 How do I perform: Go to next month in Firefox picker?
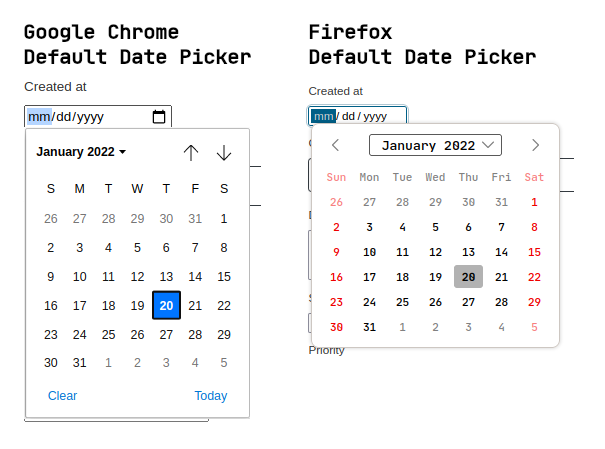click(536, 145)
